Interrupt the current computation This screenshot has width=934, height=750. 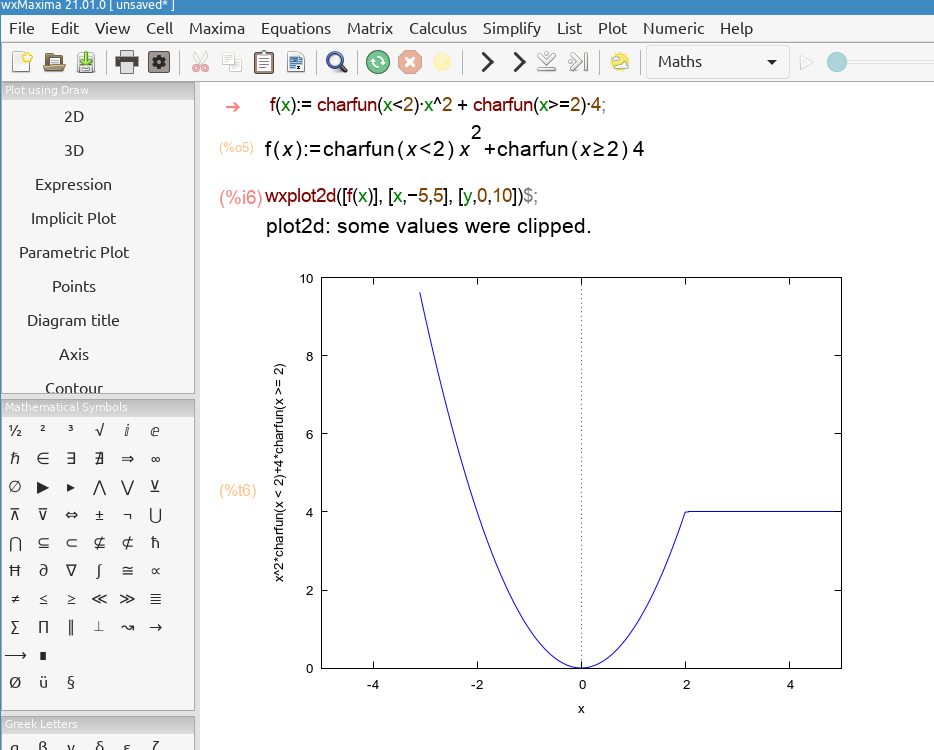(409, 62)
